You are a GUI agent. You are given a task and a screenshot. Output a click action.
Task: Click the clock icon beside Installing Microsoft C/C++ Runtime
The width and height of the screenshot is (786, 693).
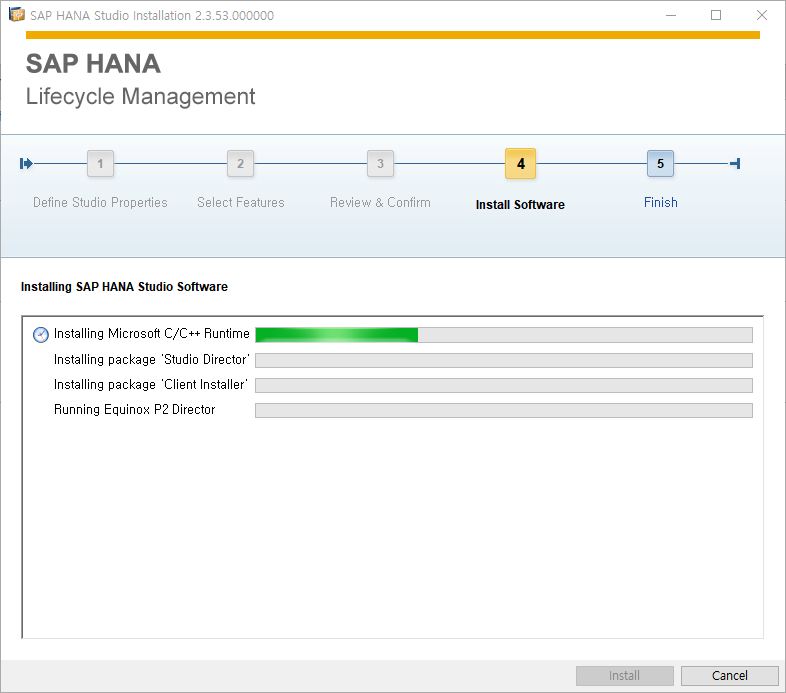[41, 334]
